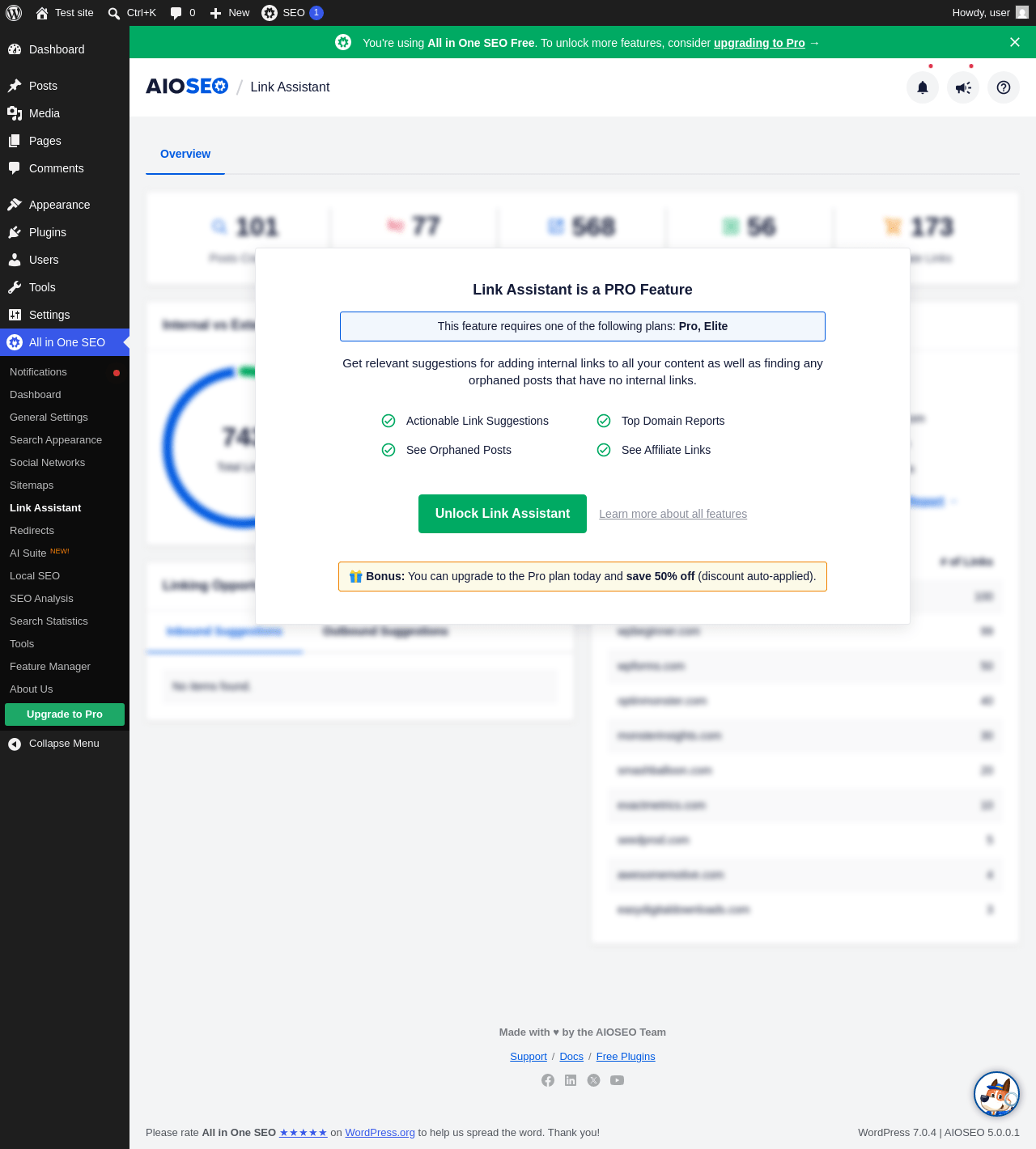Open the AIOSEO Dashboard submenu item
This screenshot has height=1149, width=1036.
[65, 395]
